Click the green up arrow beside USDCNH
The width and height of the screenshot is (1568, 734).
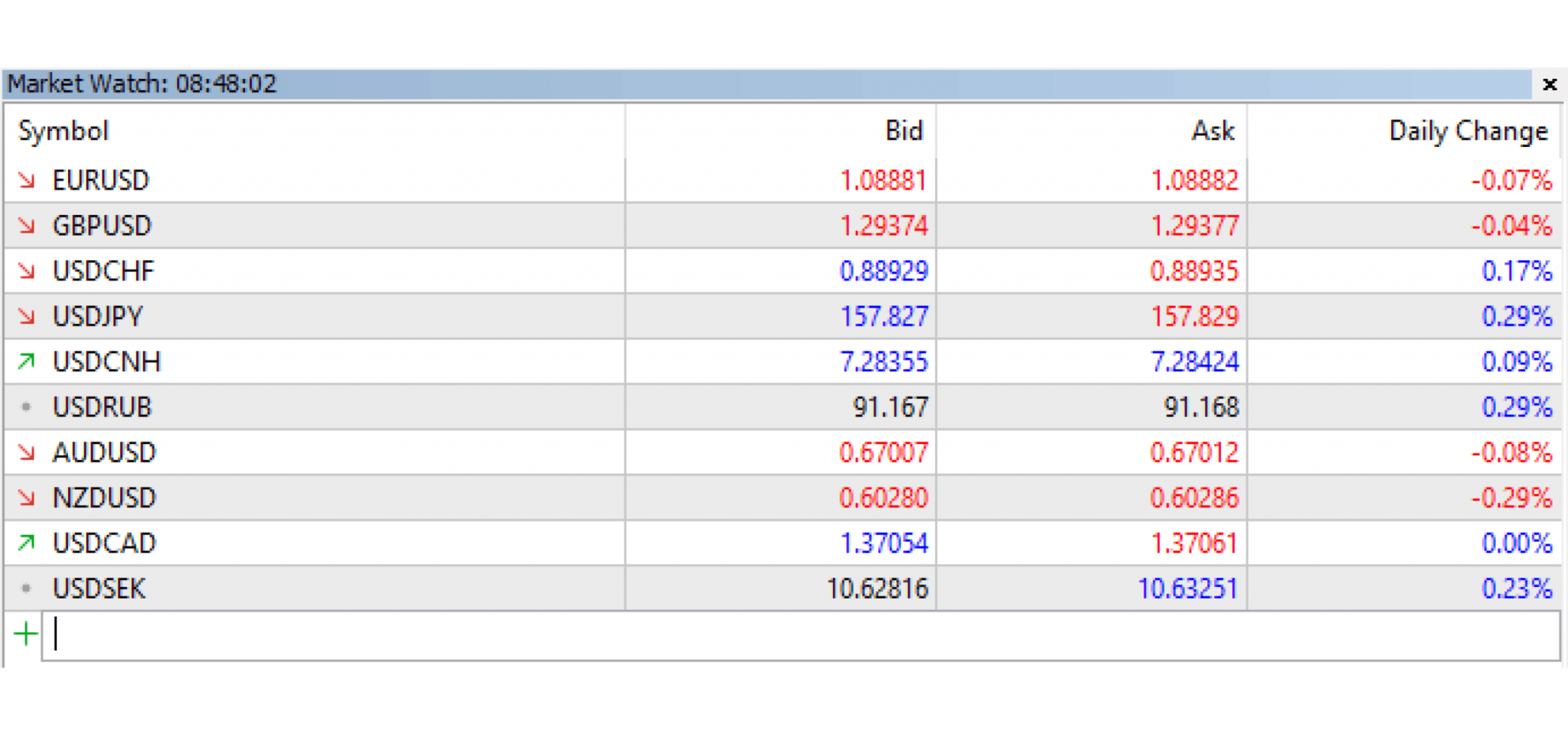click(27, 361)
